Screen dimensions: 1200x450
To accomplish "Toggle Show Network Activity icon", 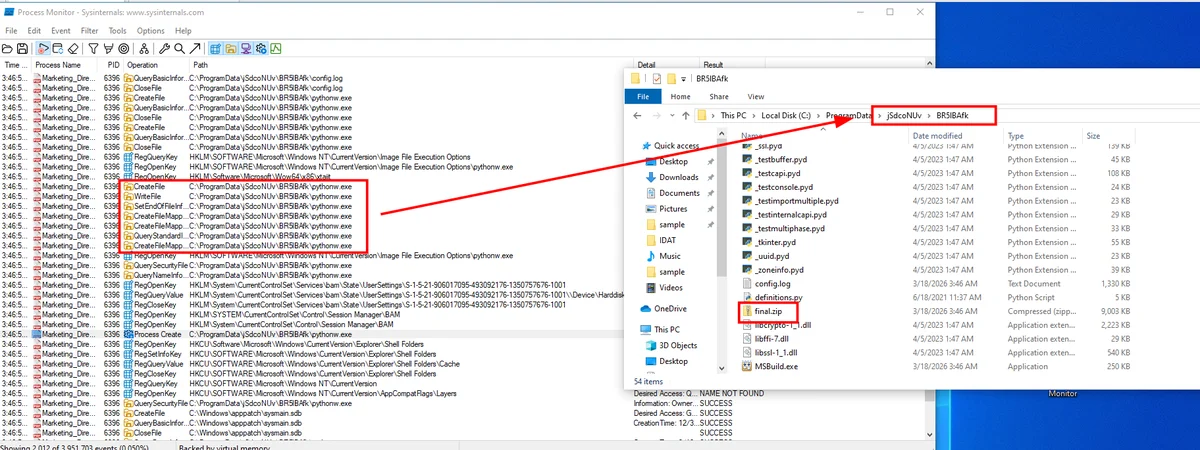I will pyautogui.click(x=246, y=48).
